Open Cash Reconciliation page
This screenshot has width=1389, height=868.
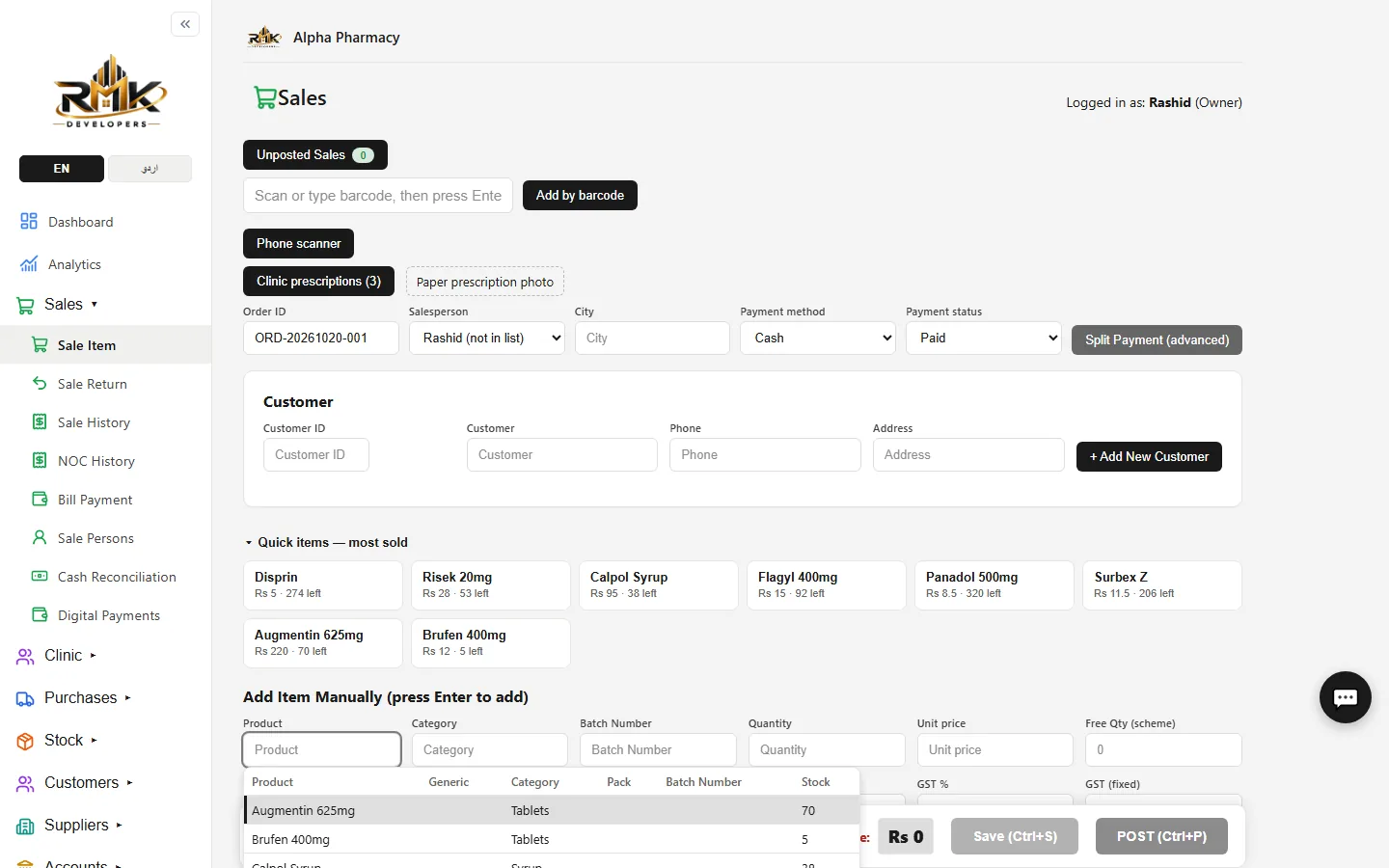point(117,577)
